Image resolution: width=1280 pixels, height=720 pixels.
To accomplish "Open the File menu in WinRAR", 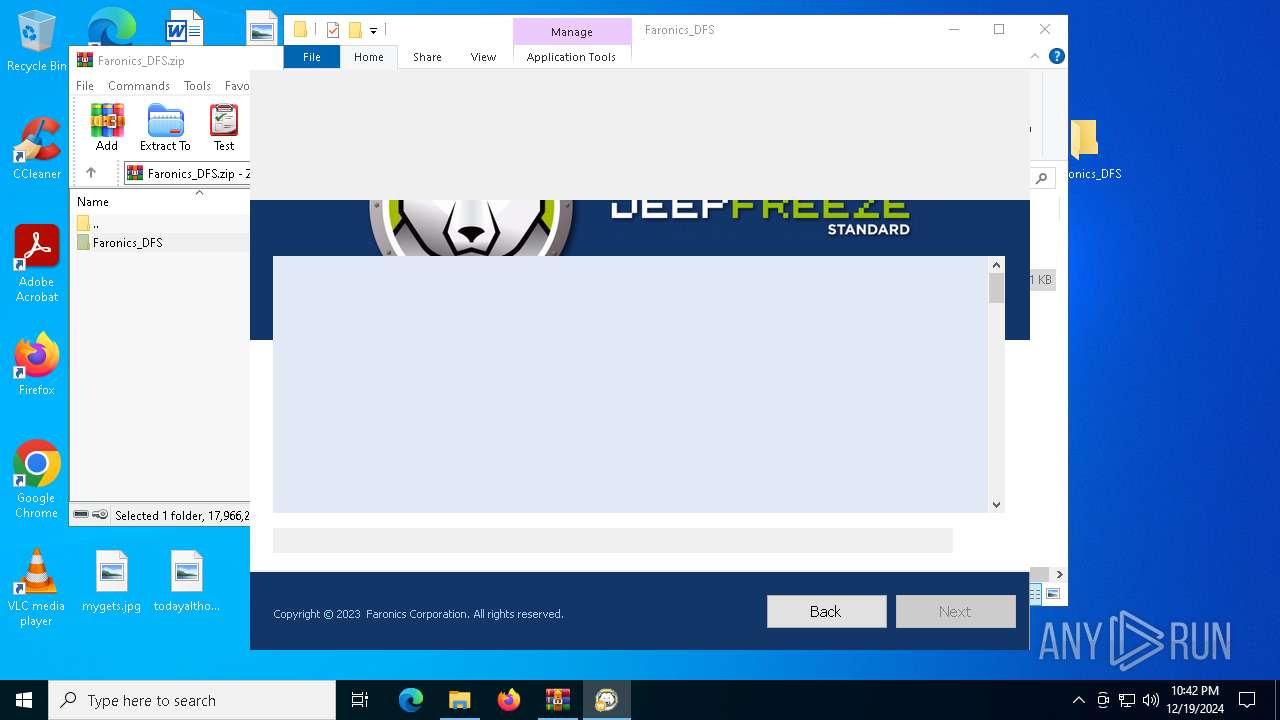I will [x=85, y=86].
